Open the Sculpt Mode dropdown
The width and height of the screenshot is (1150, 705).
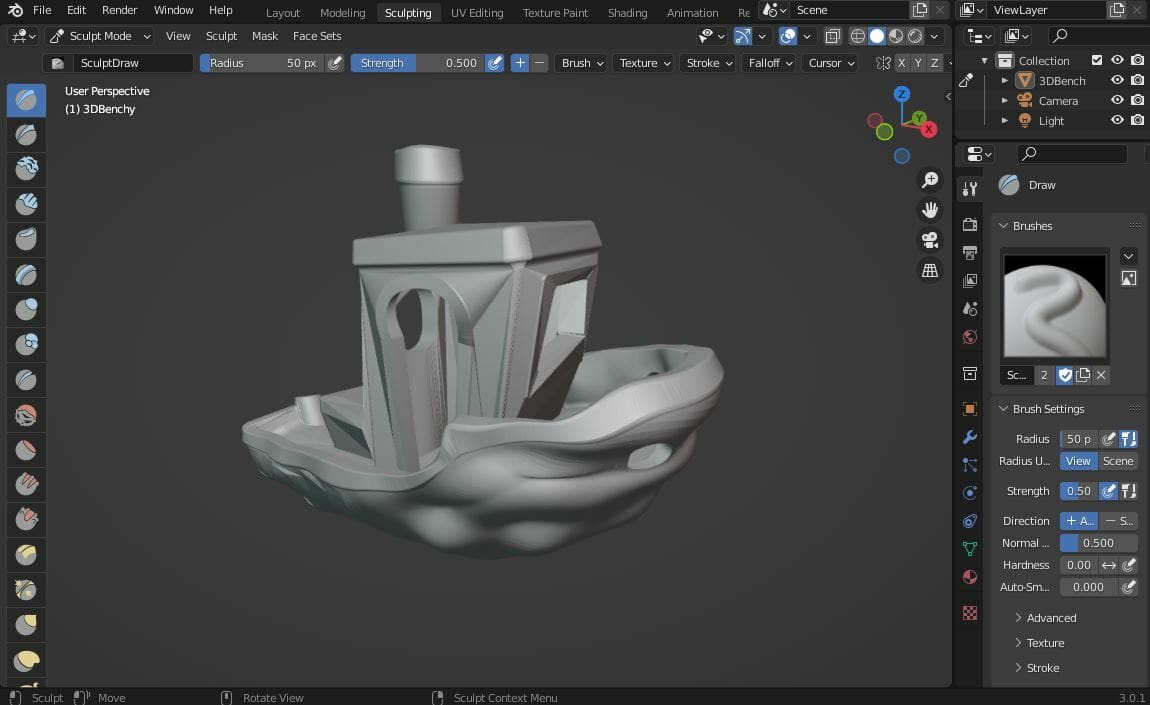(100, 36)
